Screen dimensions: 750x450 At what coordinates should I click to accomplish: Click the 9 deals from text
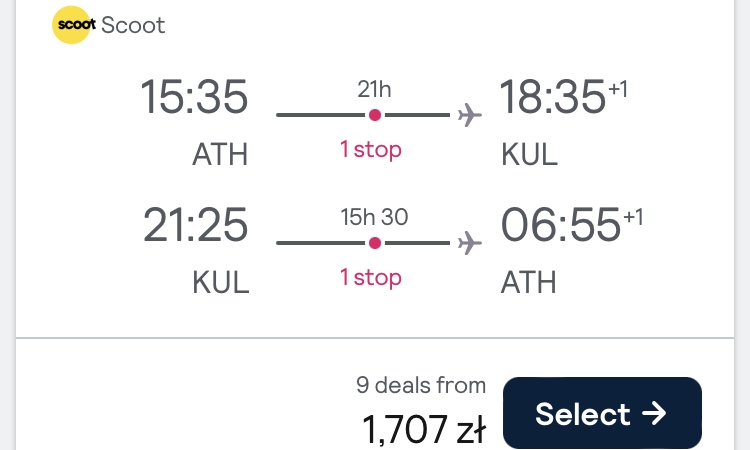421,385
